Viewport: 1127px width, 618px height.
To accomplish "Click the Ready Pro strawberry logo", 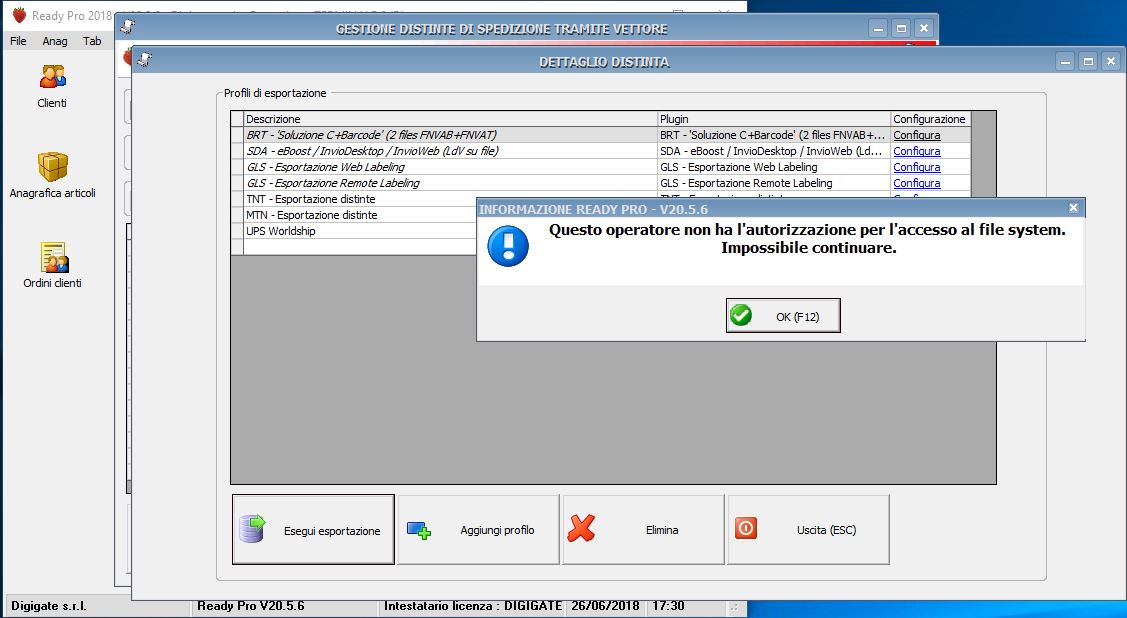I will 19,15.
